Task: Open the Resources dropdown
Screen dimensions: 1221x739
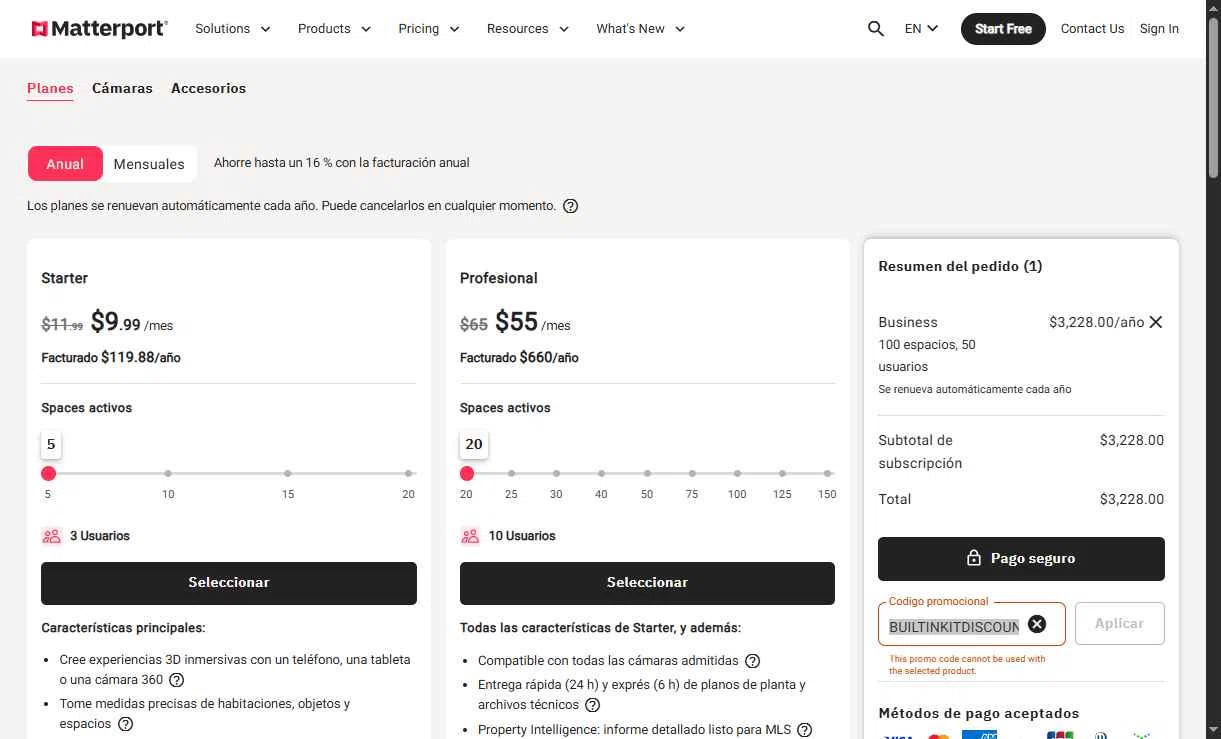Action: [528, 29]
